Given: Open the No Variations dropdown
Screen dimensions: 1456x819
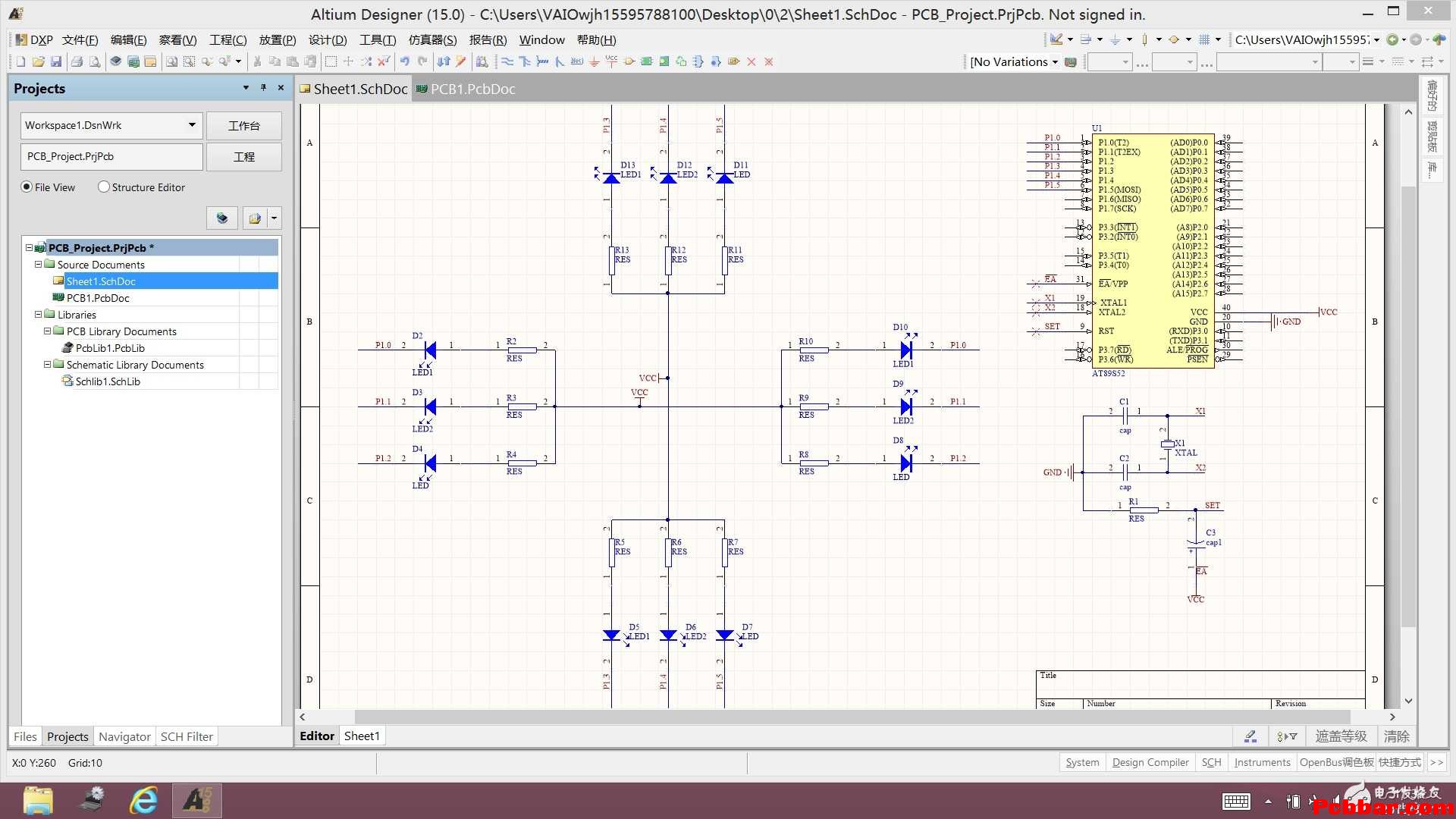Looking at the screenshot, I should (1014, 62).
